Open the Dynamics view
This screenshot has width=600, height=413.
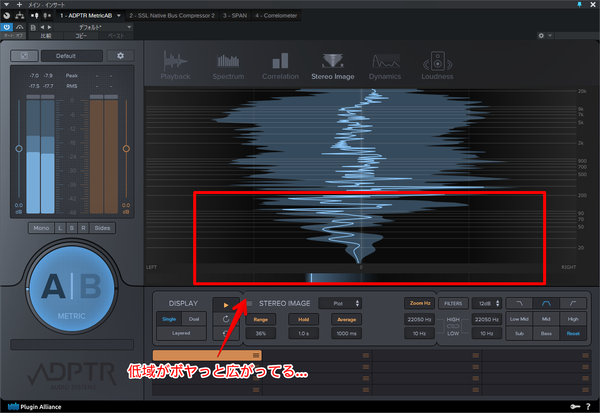(x=385, y=65)
